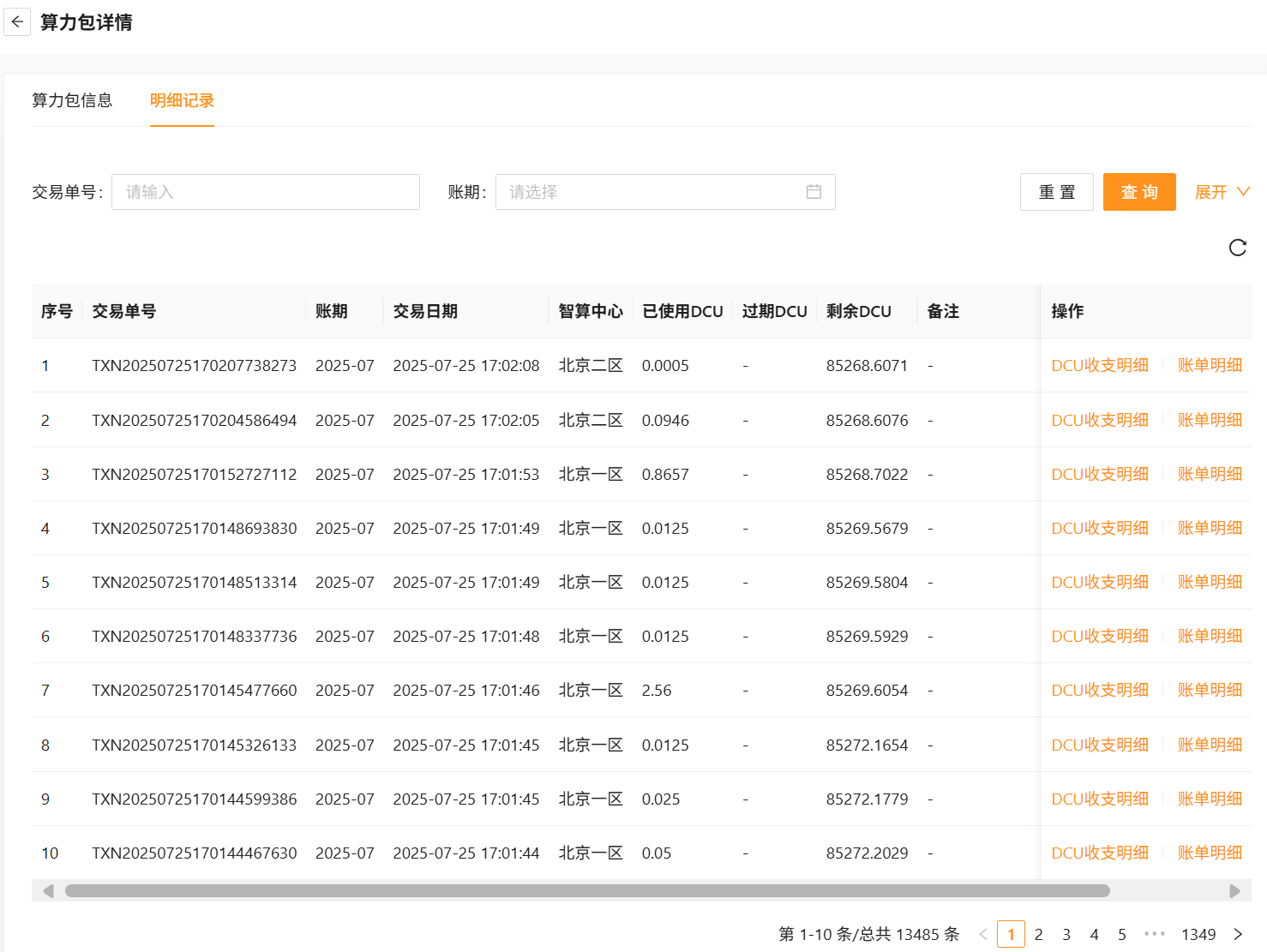Click pagination ellipsis to jump pages
Viewport: 1267px width, 952px height.
tap(1154, 934)
